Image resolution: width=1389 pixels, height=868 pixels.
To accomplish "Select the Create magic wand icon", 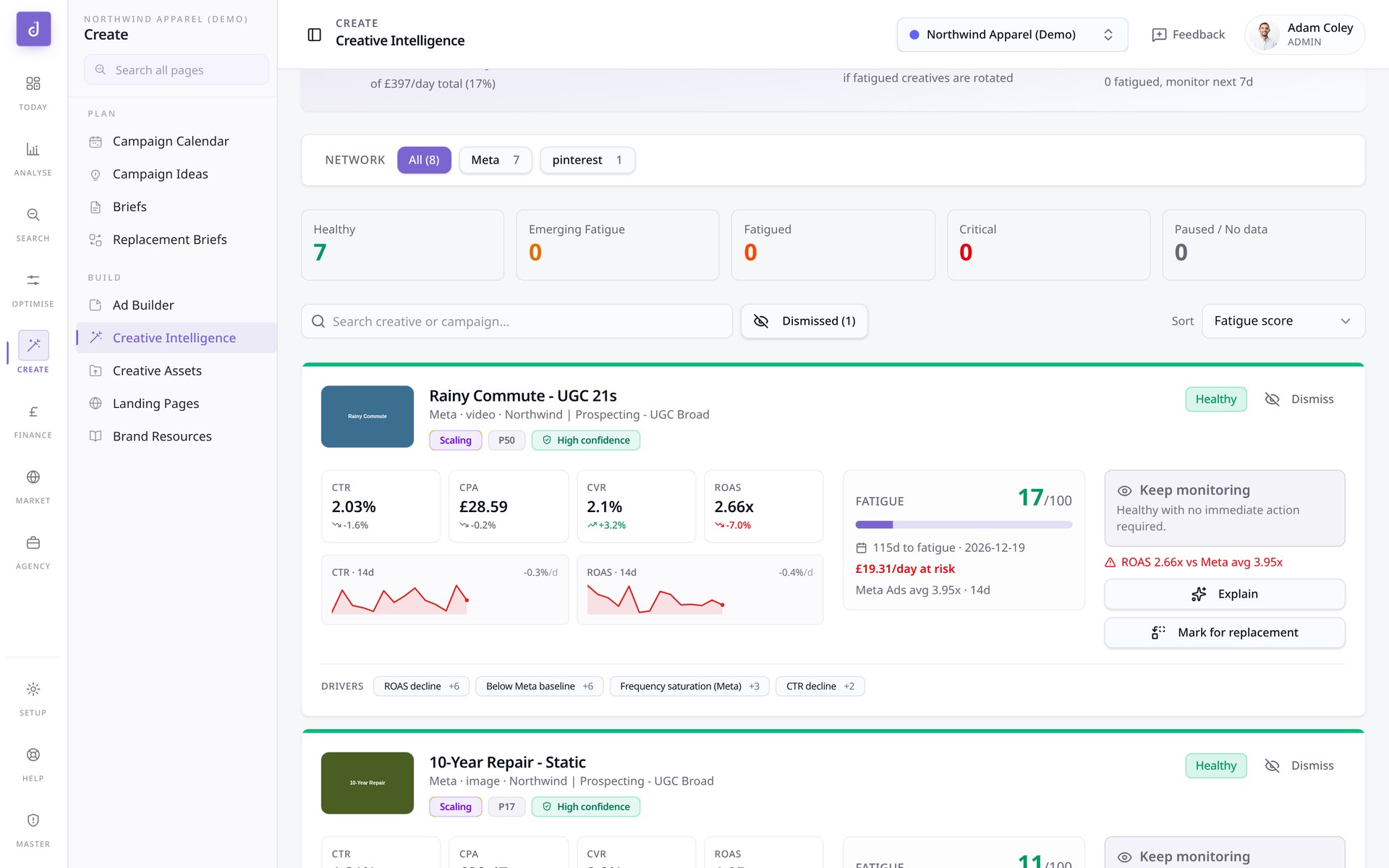I will coord(33,346).
